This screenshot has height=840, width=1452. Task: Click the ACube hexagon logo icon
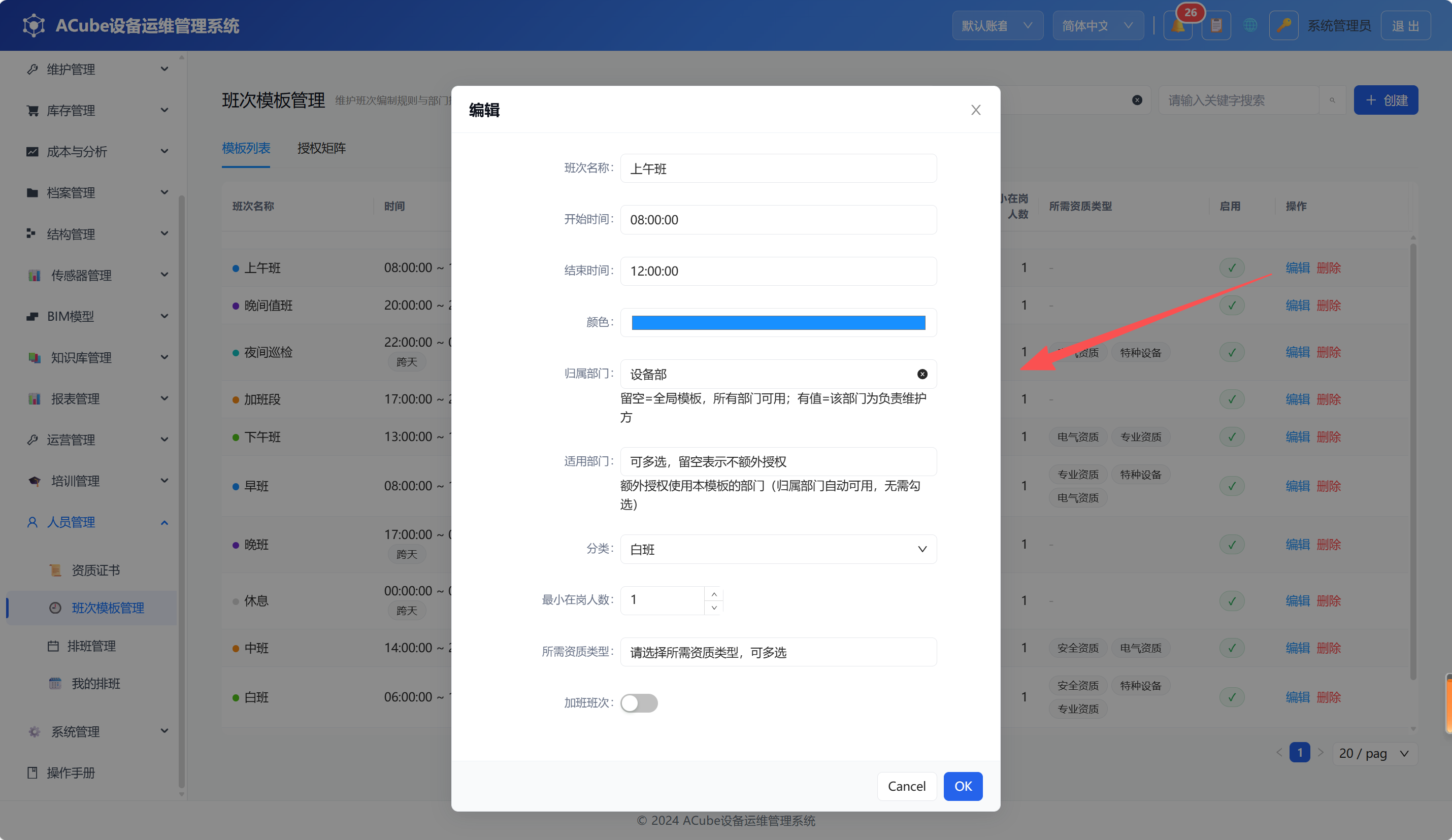click(34, 25)
